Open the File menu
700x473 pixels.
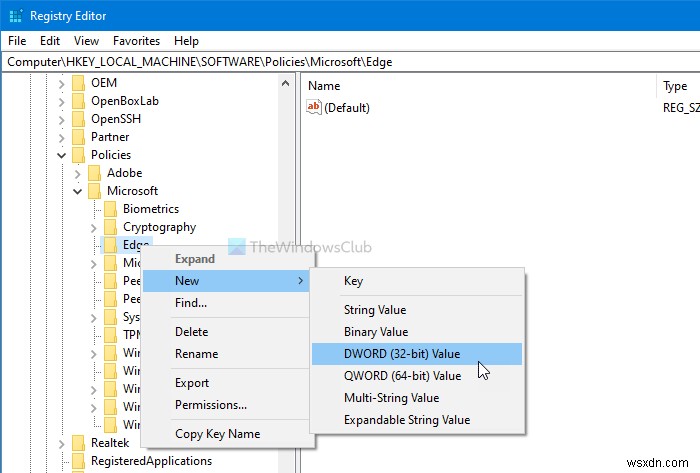17,41
